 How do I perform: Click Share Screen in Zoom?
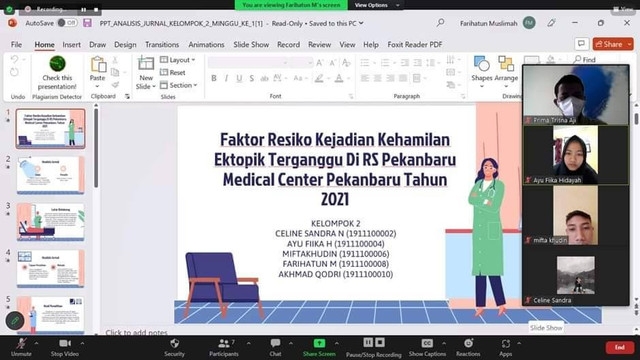[x=319, y=348]
